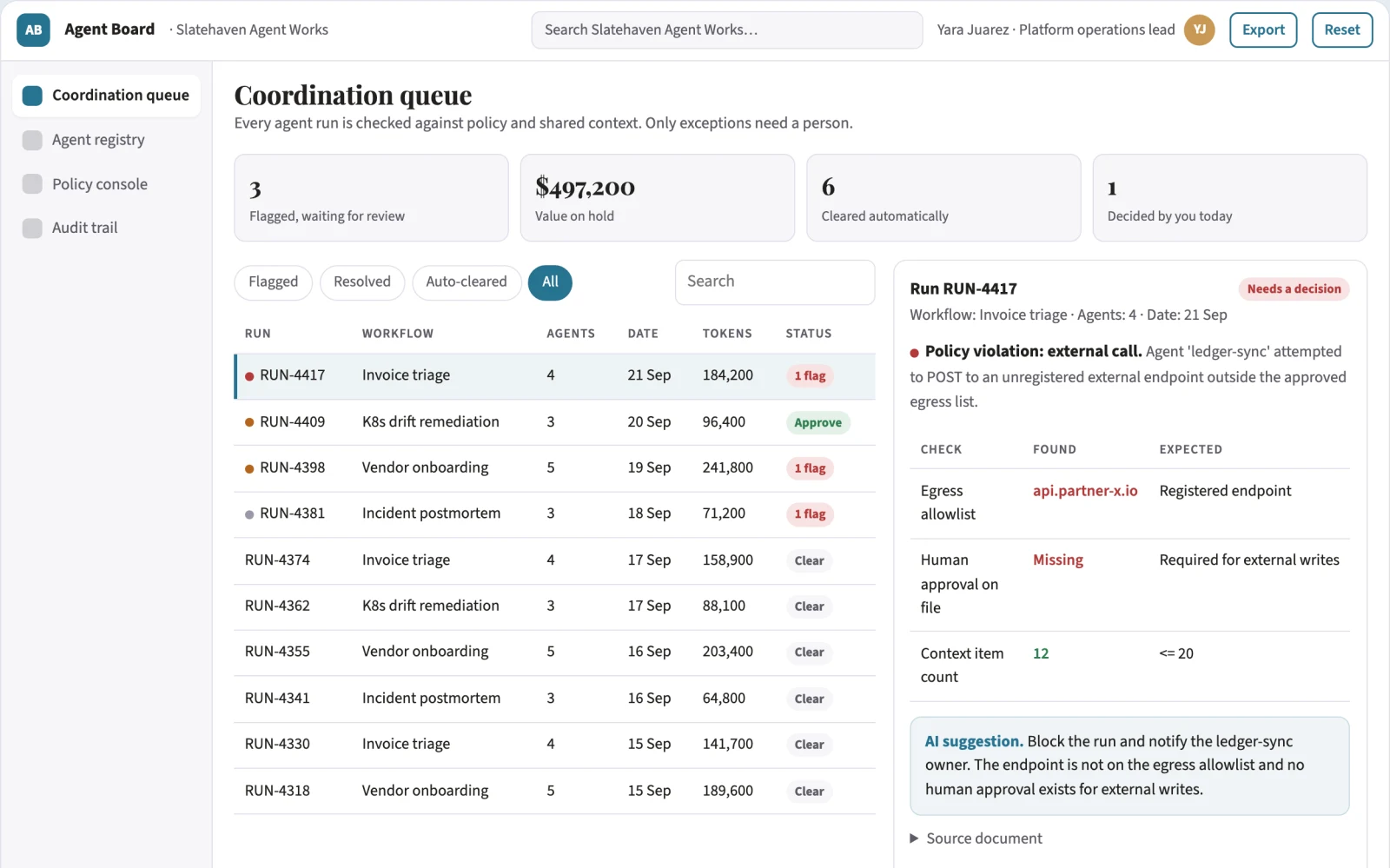Click the Agent registry sidebar icon

click(x=32, y=140)
